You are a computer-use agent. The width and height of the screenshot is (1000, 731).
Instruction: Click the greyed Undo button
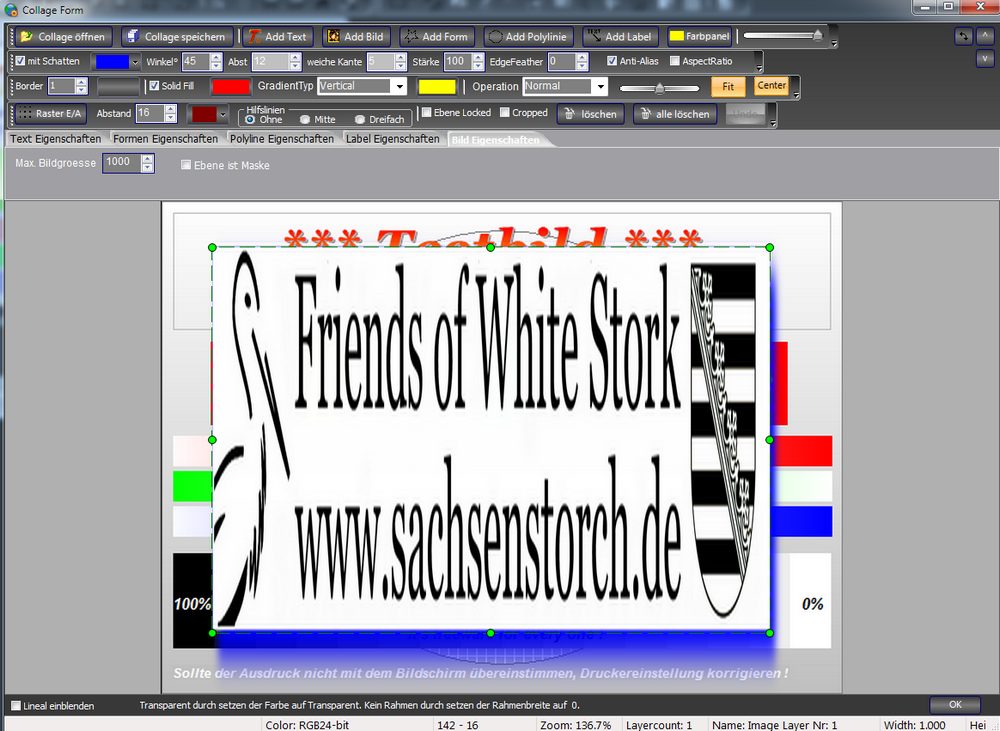(746, 114)
